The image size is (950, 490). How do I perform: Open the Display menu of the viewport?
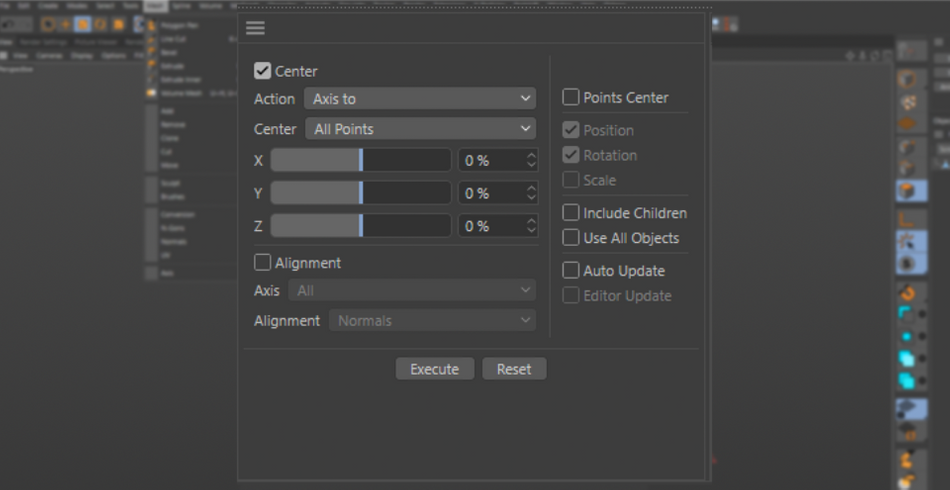coord(81,56)
